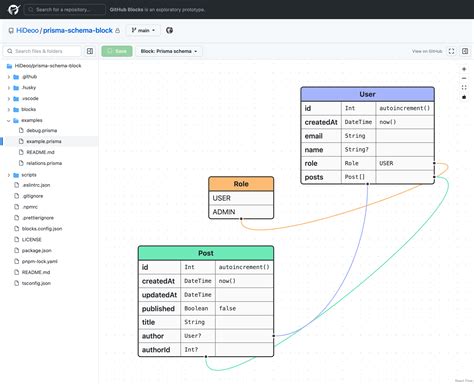Click the 'name' field in the User model

click(x=367, y=150)
